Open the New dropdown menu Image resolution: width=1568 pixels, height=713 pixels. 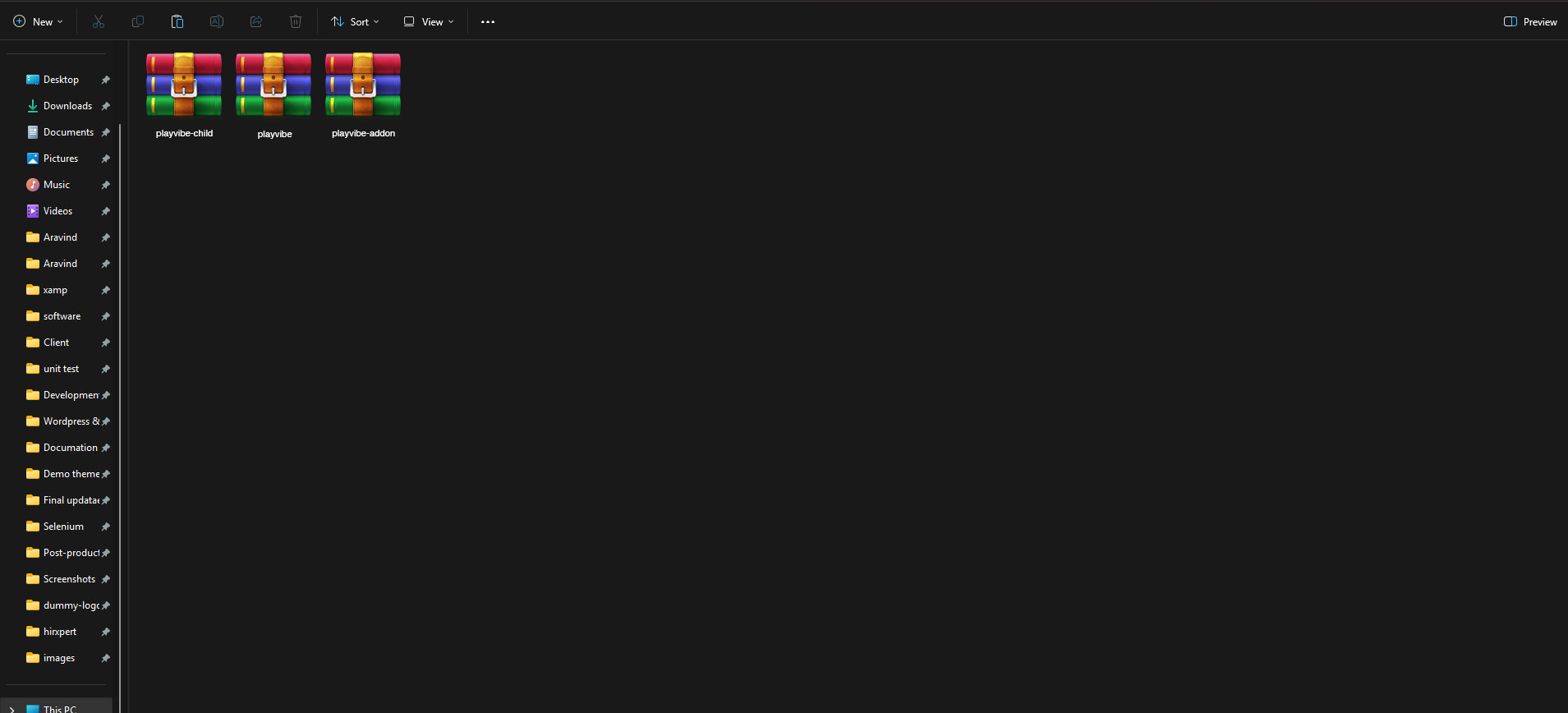38,22
